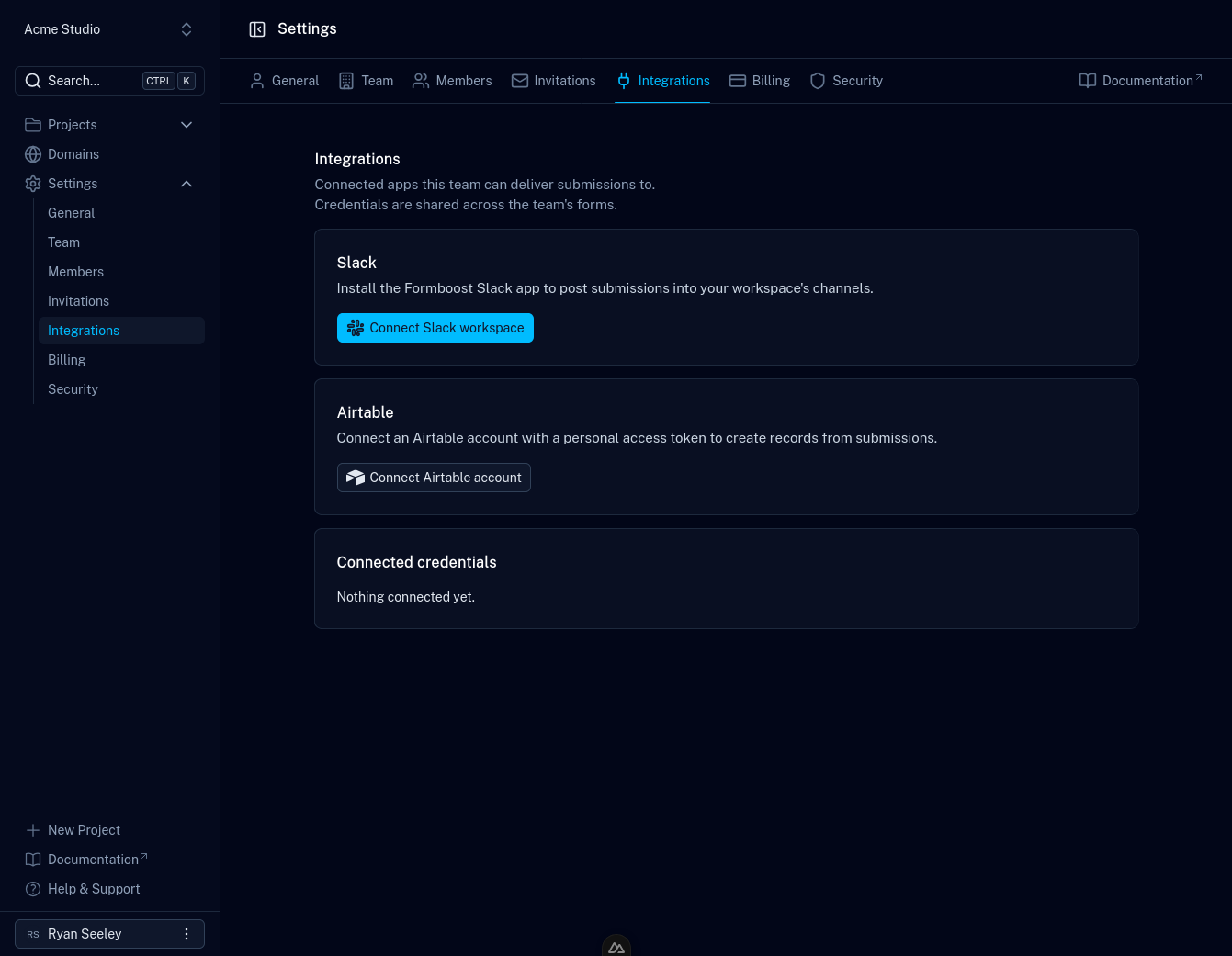Click the 'Nothing connected yet.' text

[406, 597]
